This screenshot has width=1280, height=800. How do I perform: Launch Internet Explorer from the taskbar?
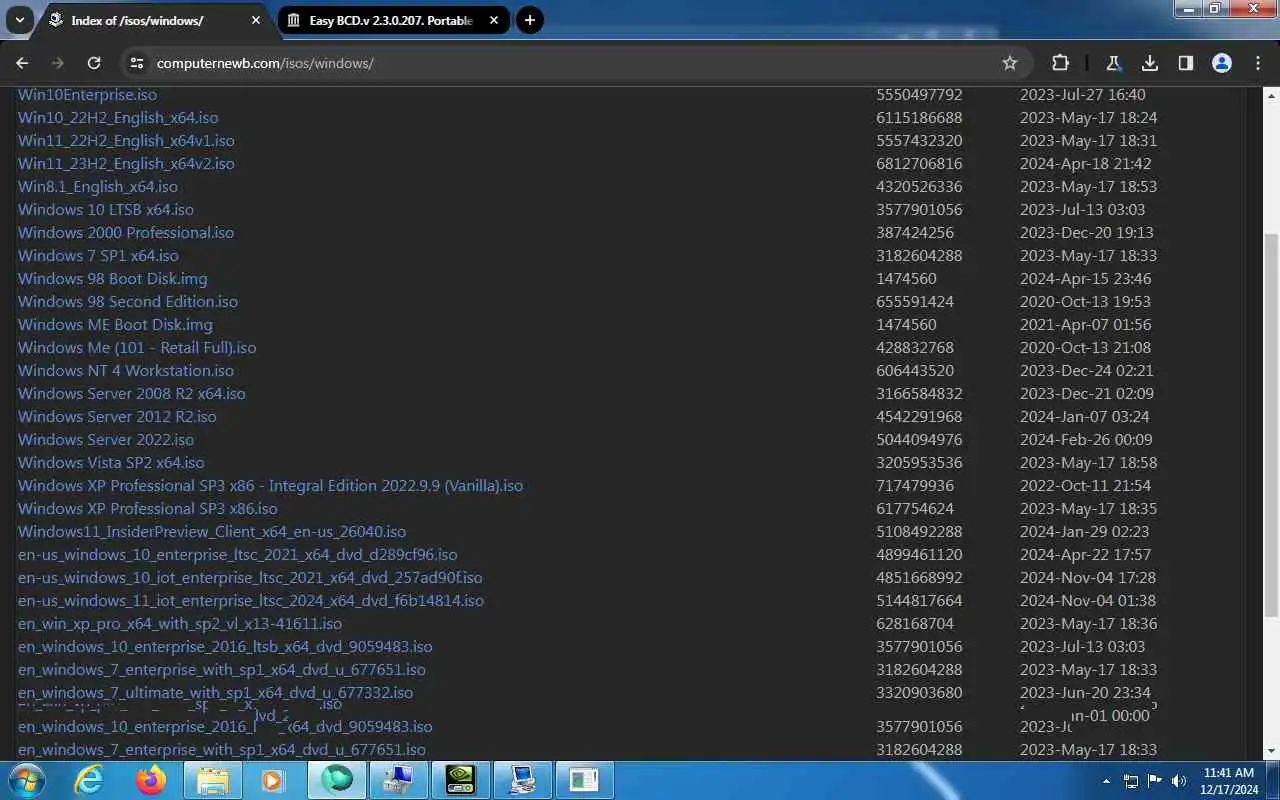click(x=89, y=780)
